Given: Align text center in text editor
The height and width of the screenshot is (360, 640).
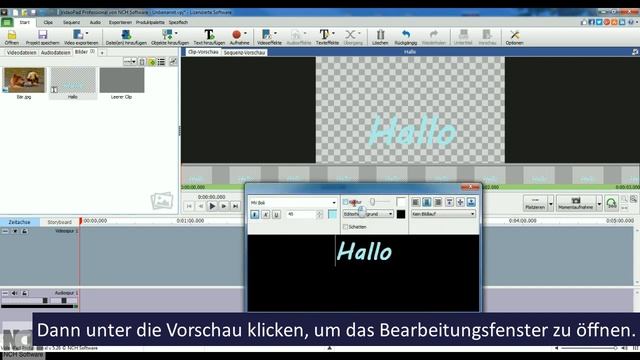Looking at the screenshot, I should (427, 202).
